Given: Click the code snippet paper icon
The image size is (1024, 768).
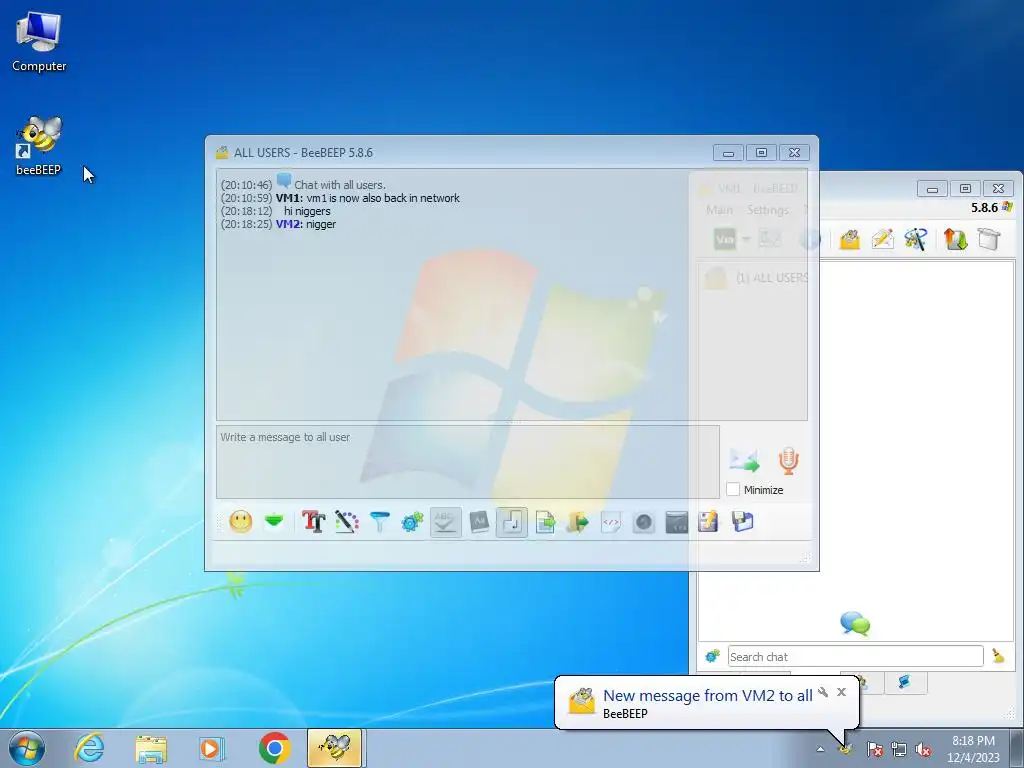Looking at the screenshot, I should (x=611, y=522).
